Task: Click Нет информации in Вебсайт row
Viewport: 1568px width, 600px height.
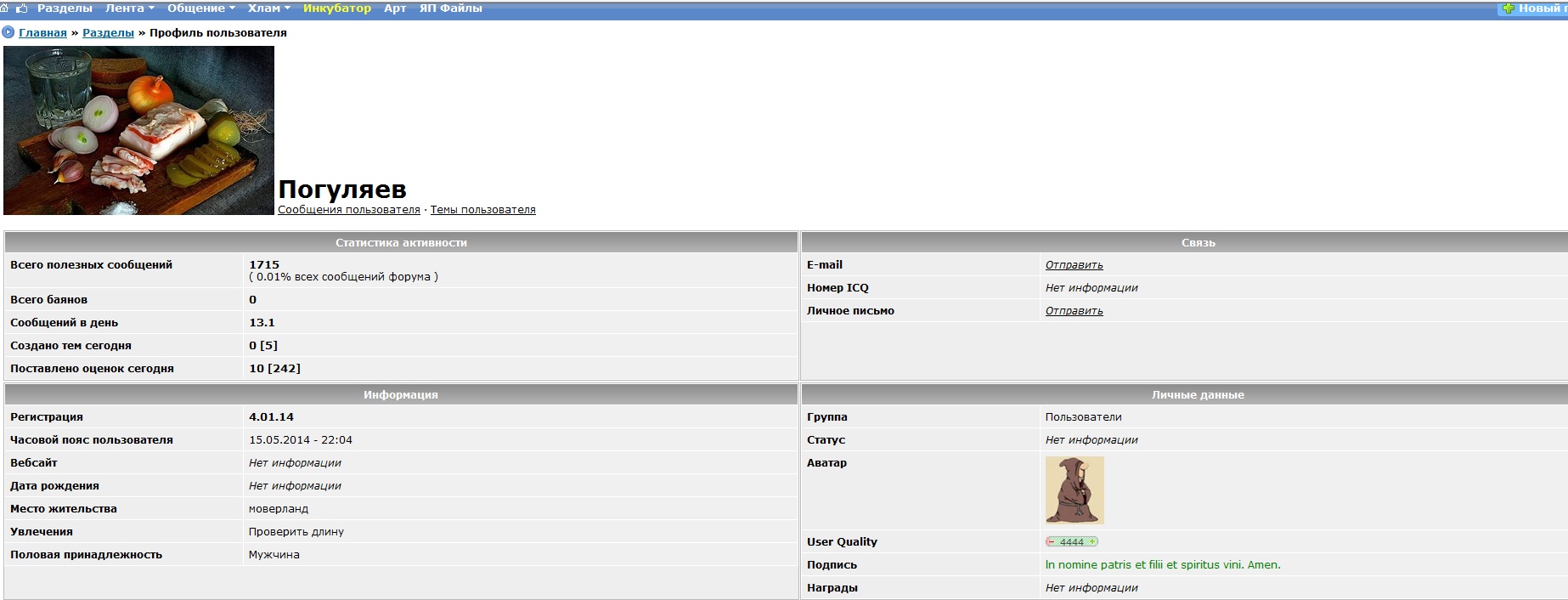Action: 295,463
